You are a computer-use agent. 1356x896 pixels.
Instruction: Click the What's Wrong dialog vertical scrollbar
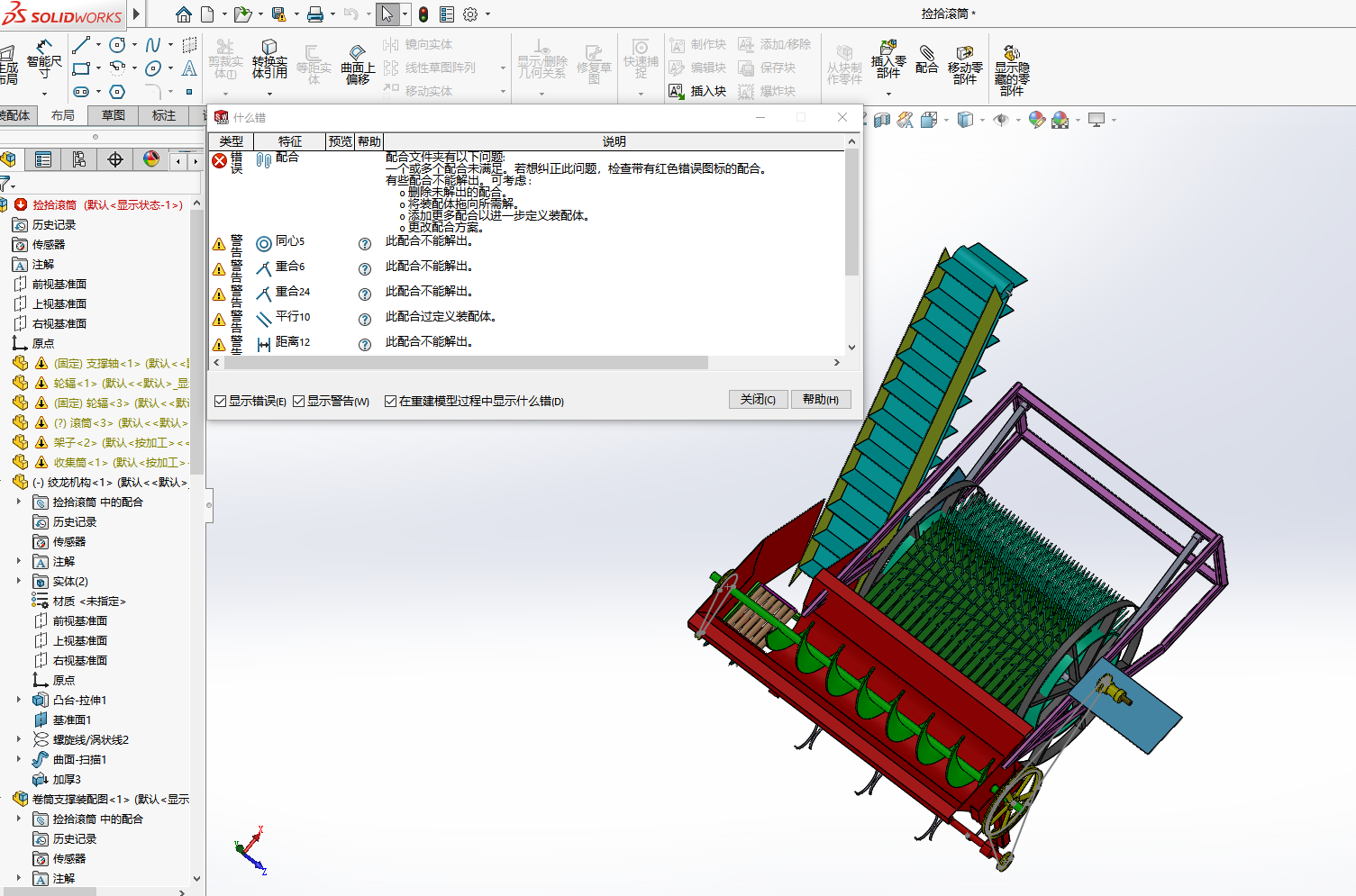[851, 213]
